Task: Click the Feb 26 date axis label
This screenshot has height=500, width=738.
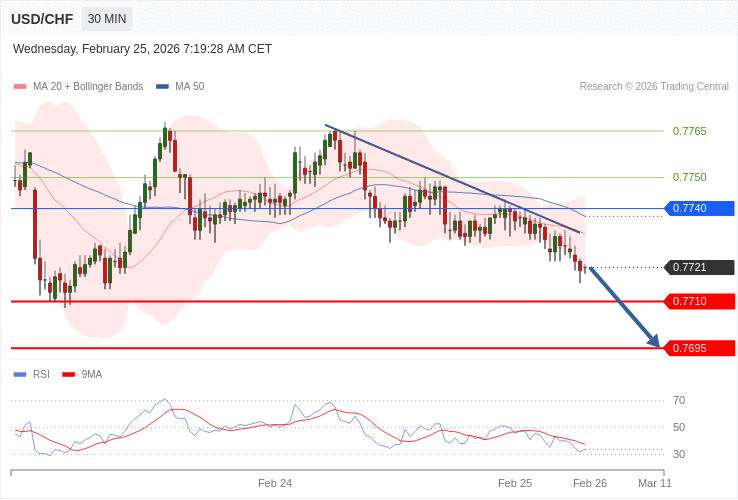Action: (x=590, y=484)
